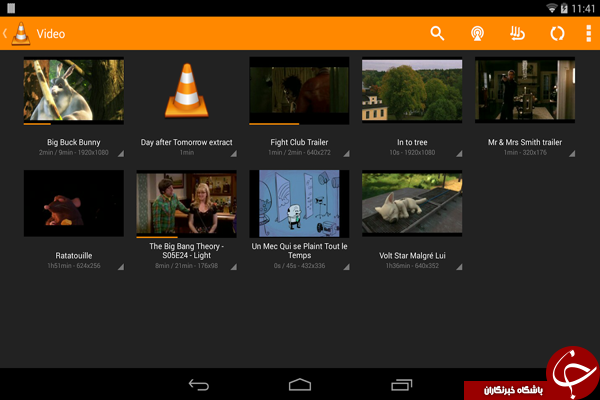The image size is (600, 400).
Task: Select 'The Big Bang Theory - S05E24 - Light' title
Action: [186, 251]
